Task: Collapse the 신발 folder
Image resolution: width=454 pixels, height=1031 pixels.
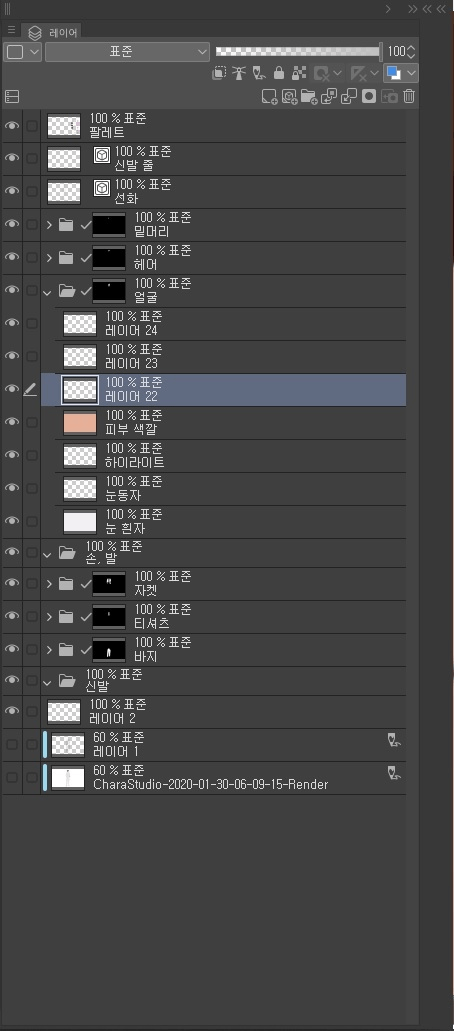Action: [x=47, y=683]
